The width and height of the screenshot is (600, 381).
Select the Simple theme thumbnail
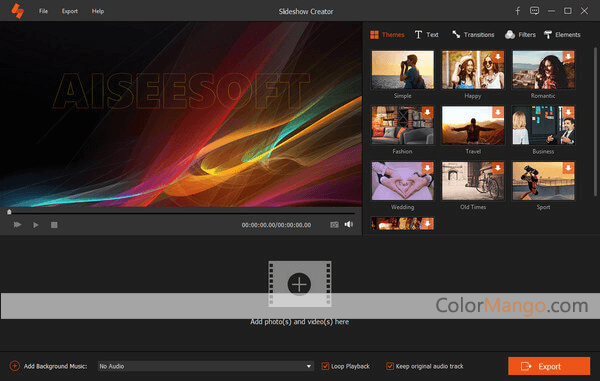click(x=403, y=70)
